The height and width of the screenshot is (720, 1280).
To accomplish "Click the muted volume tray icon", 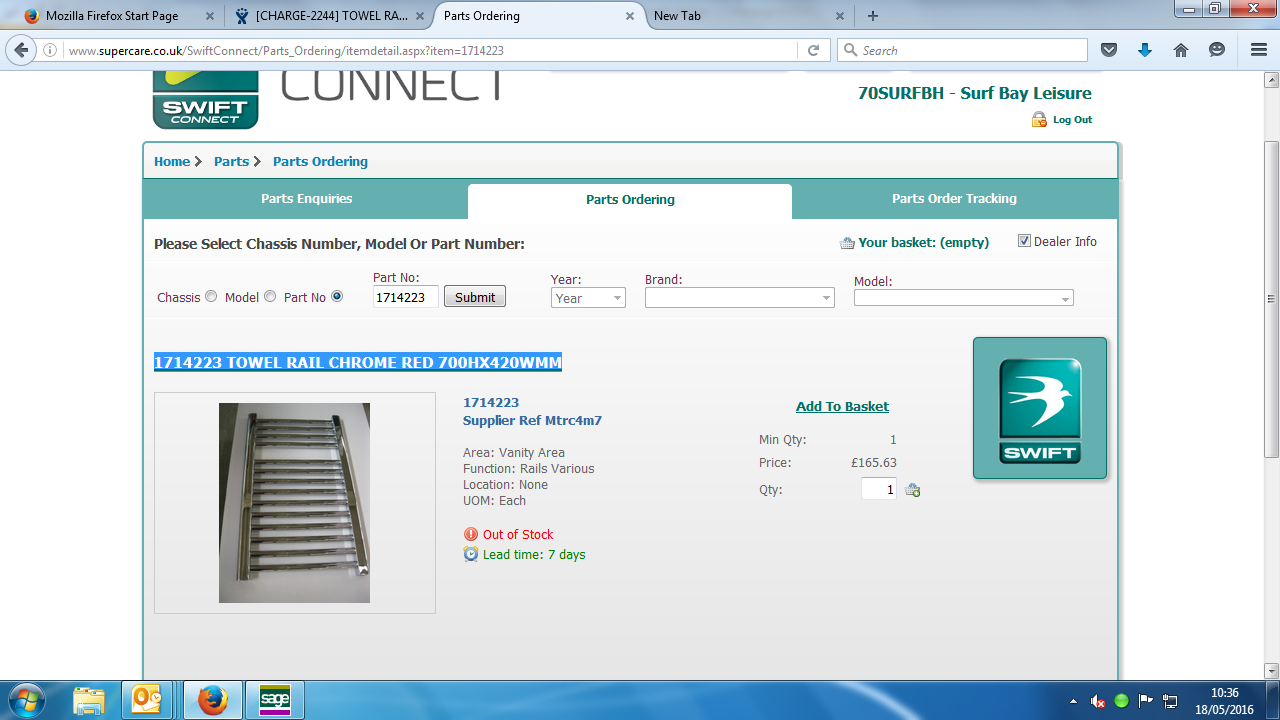I will click(1097, 701).
